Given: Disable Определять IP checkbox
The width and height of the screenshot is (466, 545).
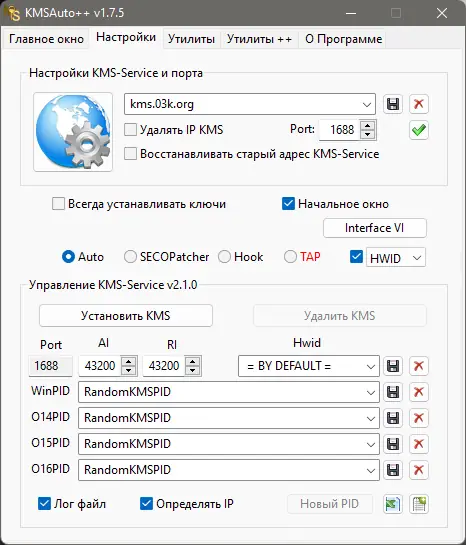Looking at the screenshot, I should pos(146,504).
